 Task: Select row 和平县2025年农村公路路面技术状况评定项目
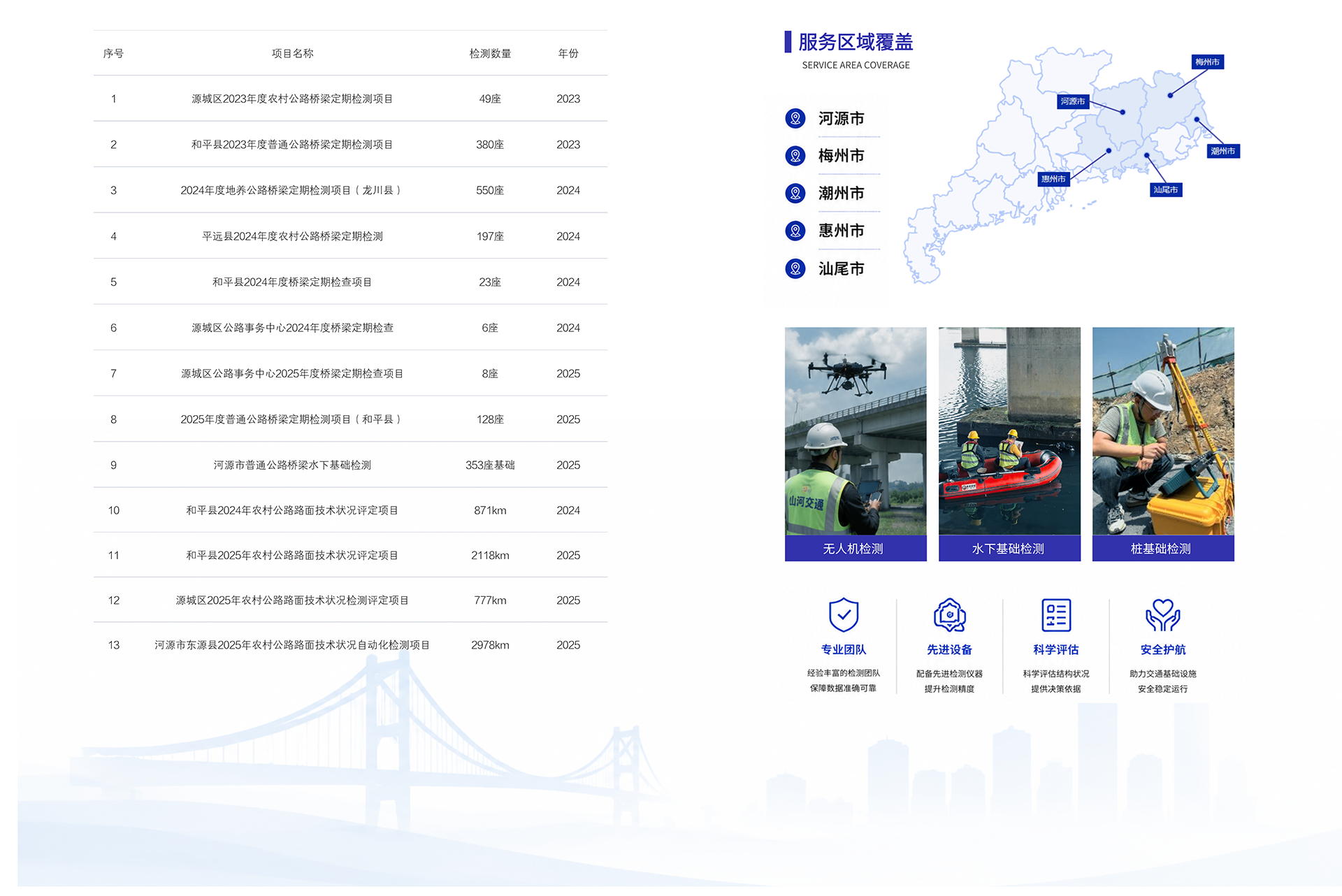350,555
